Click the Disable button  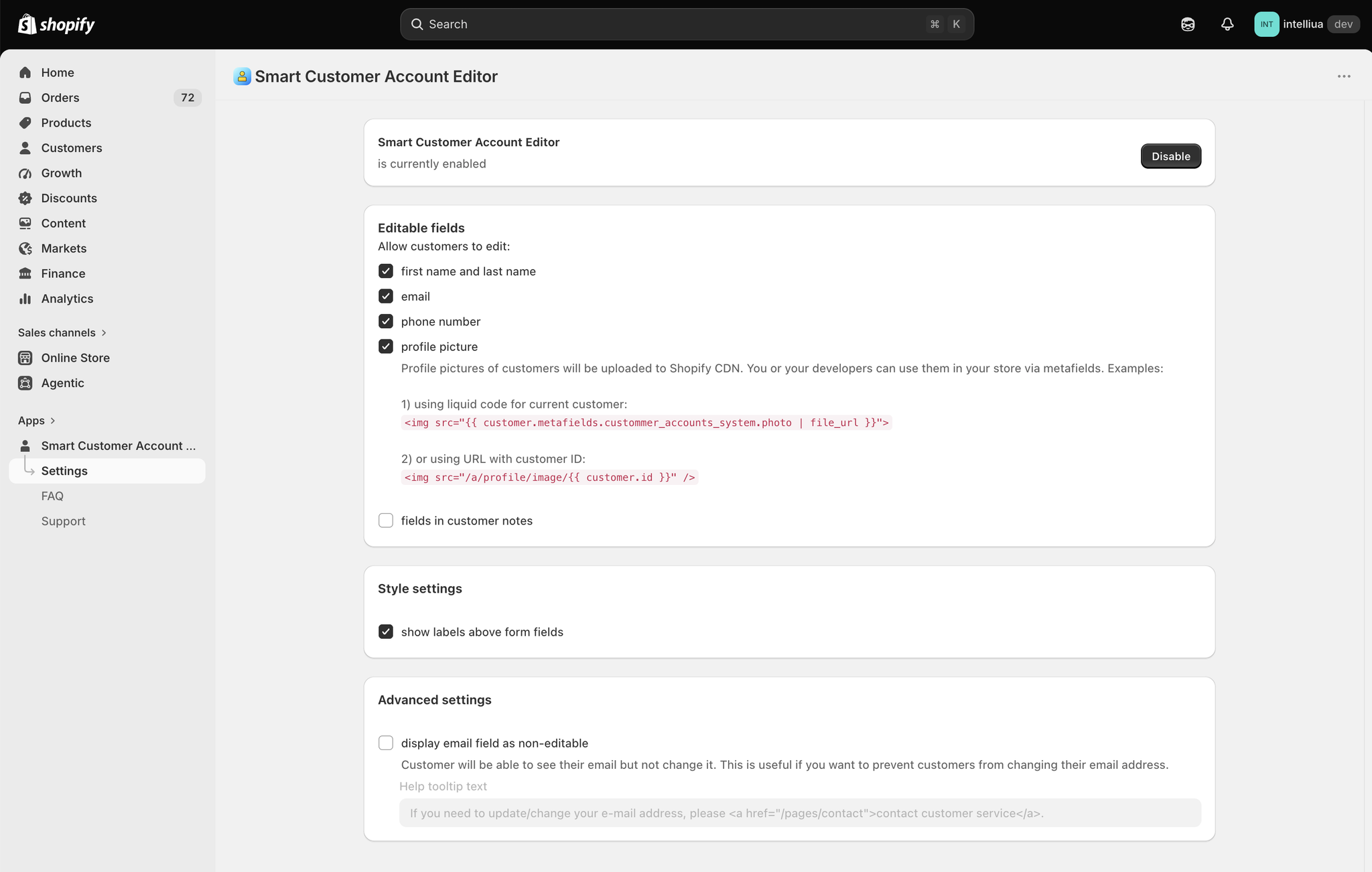tap(1170, 156)
